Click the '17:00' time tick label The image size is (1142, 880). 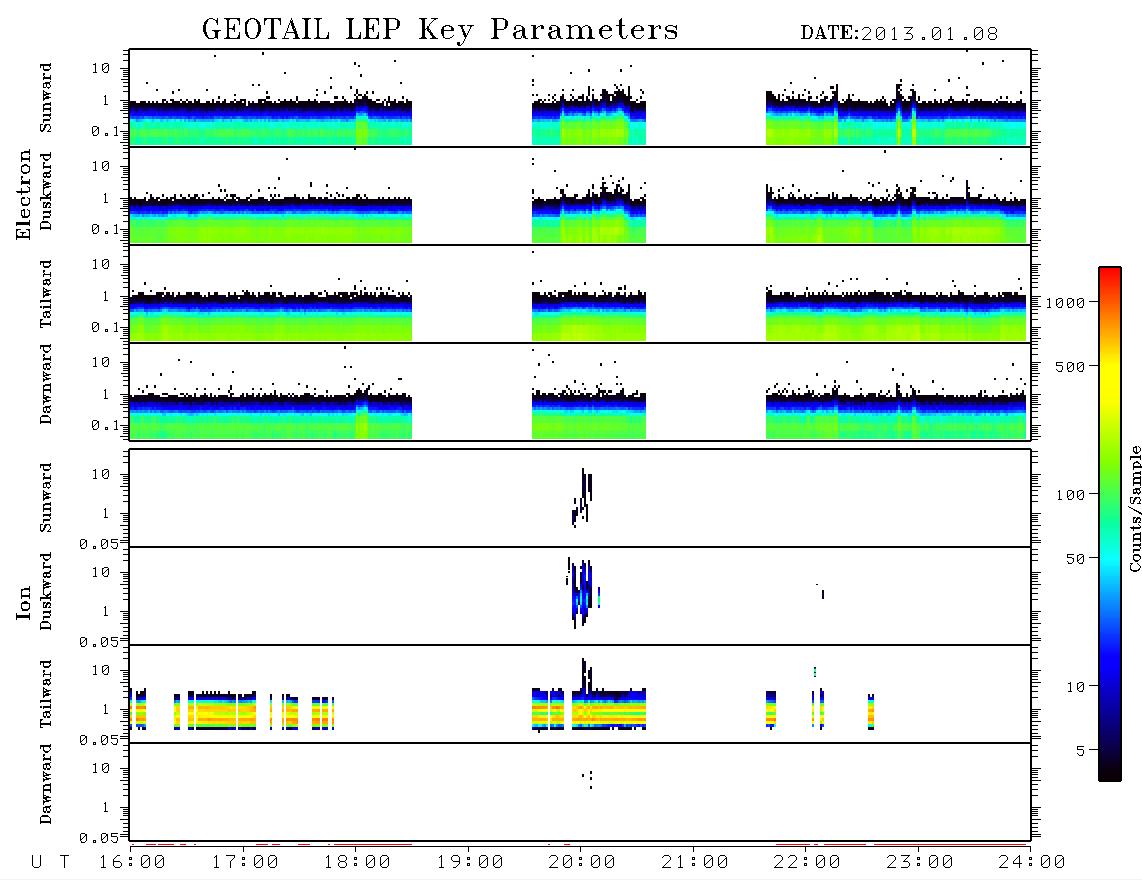(245, 863)
